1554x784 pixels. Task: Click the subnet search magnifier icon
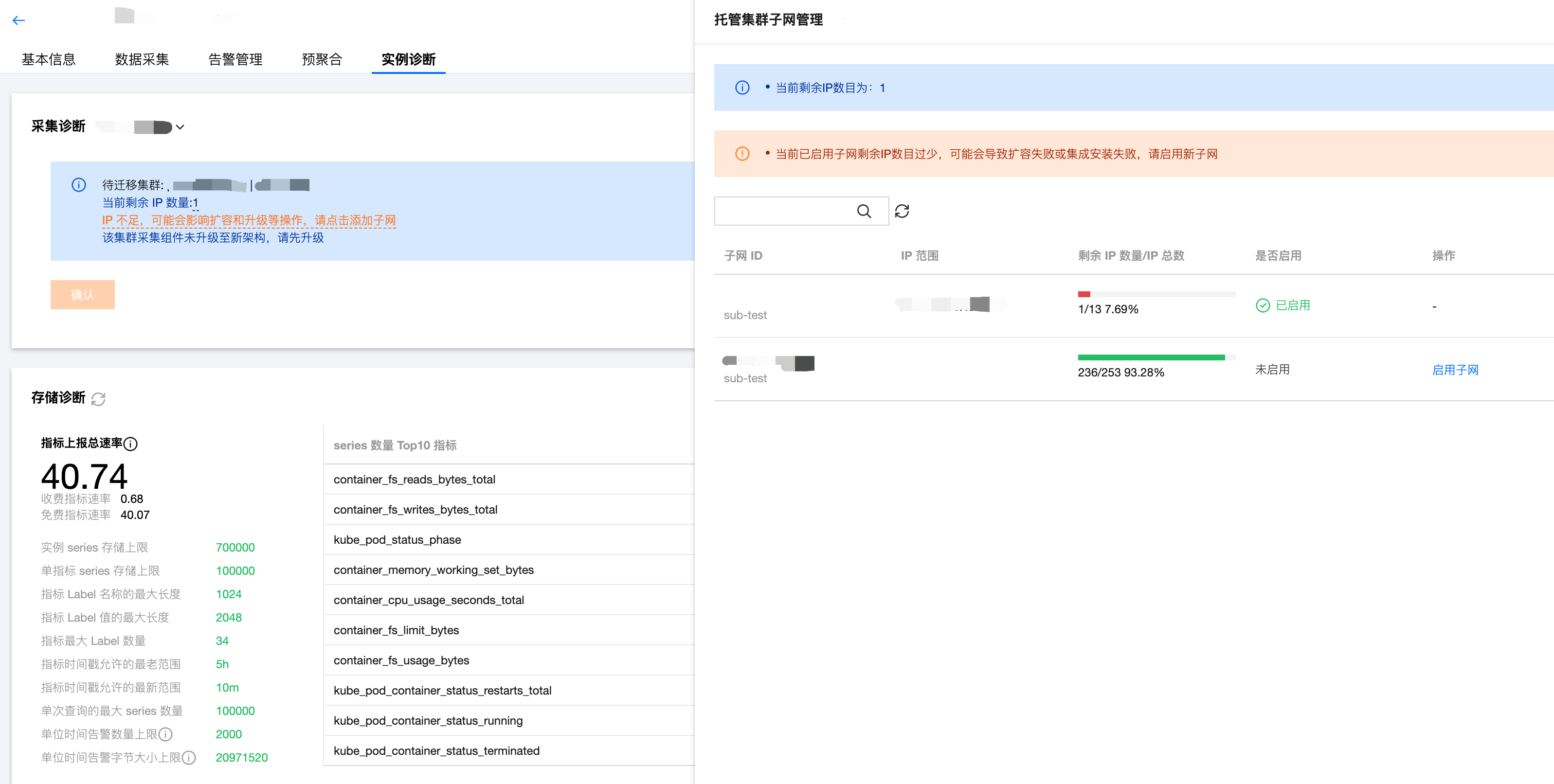point(864,211)
